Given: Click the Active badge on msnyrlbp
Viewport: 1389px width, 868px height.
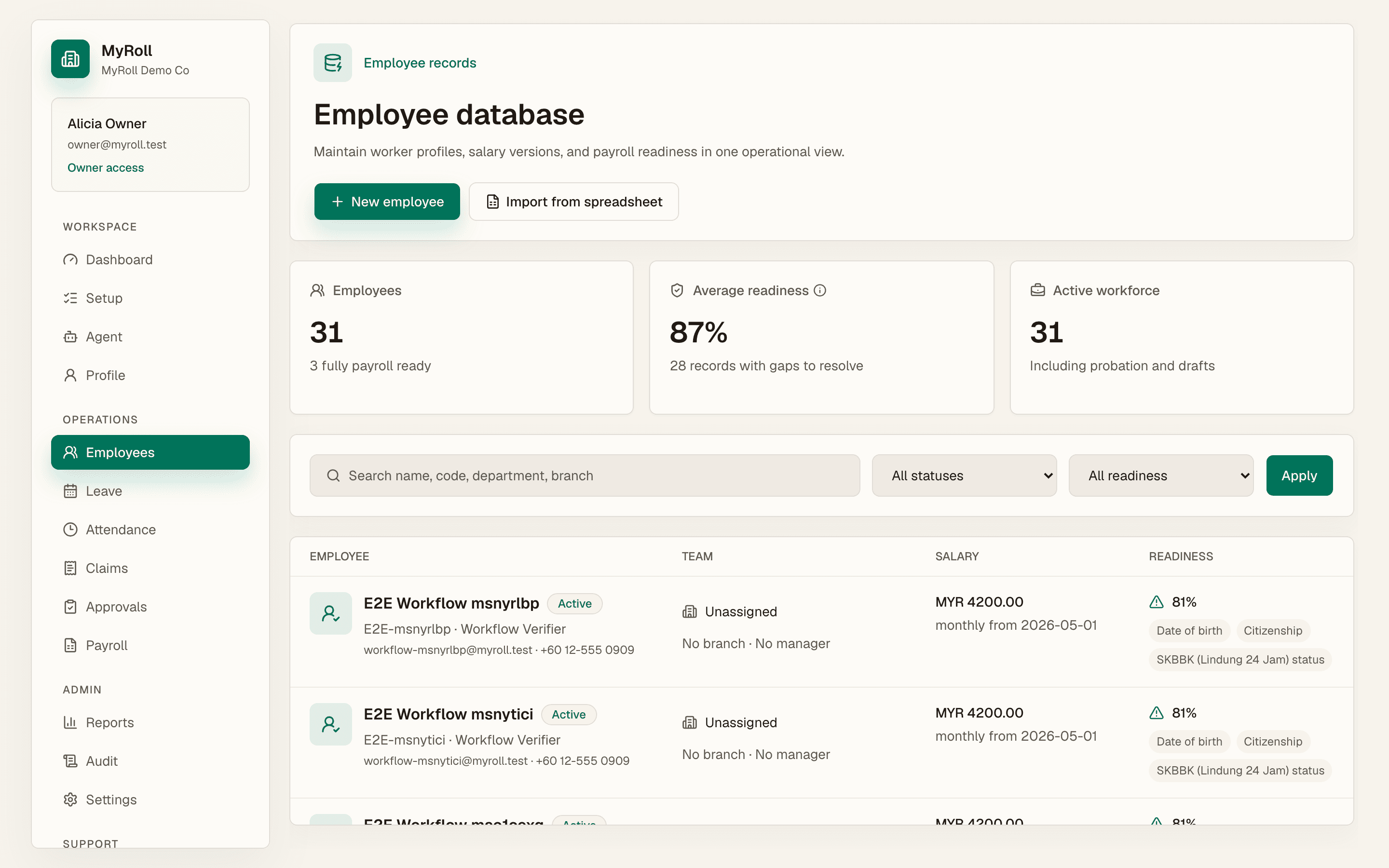Looking at the screenshot, I should tap(574, 603).
